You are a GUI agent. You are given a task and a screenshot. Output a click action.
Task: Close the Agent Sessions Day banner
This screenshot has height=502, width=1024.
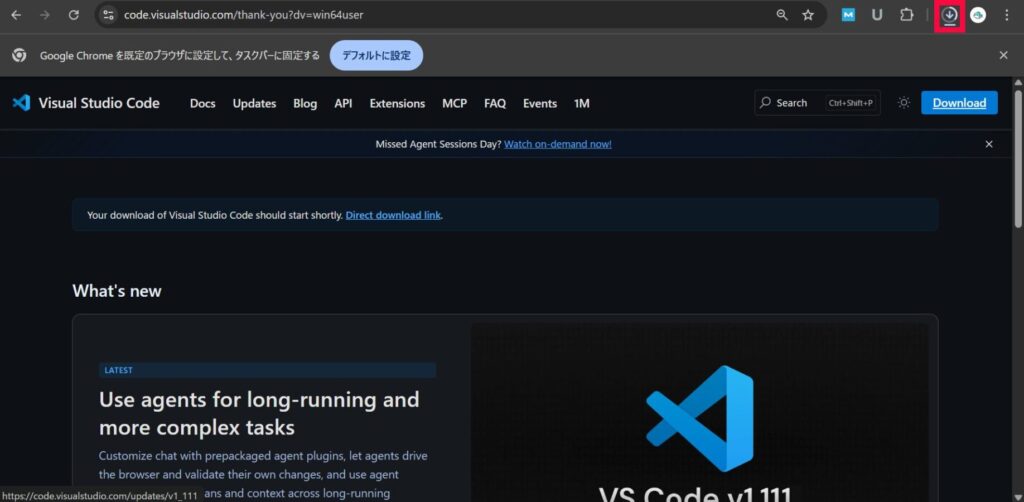point(989,144)
